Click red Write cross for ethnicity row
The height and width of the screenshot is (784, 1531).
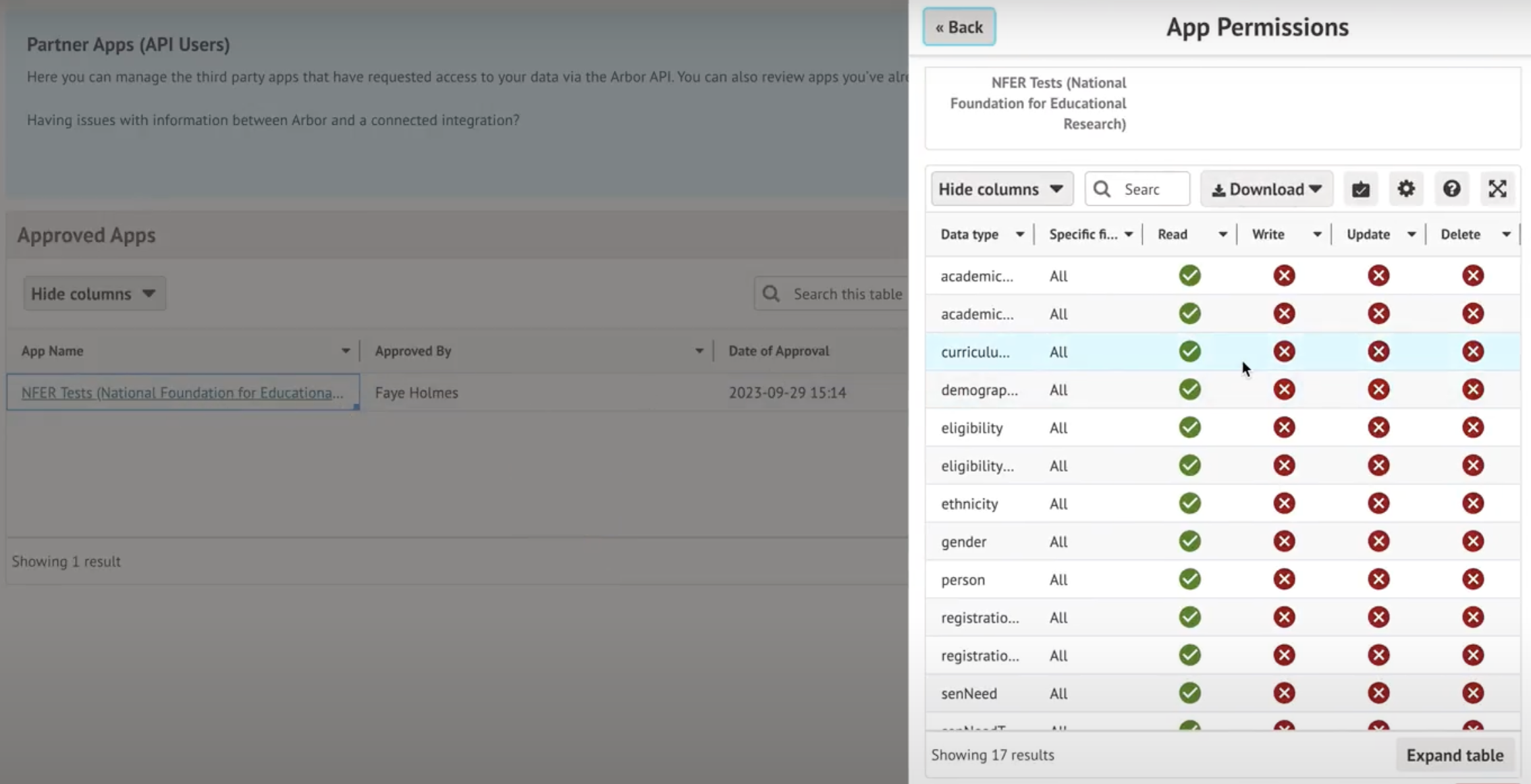click(1284, 503)
